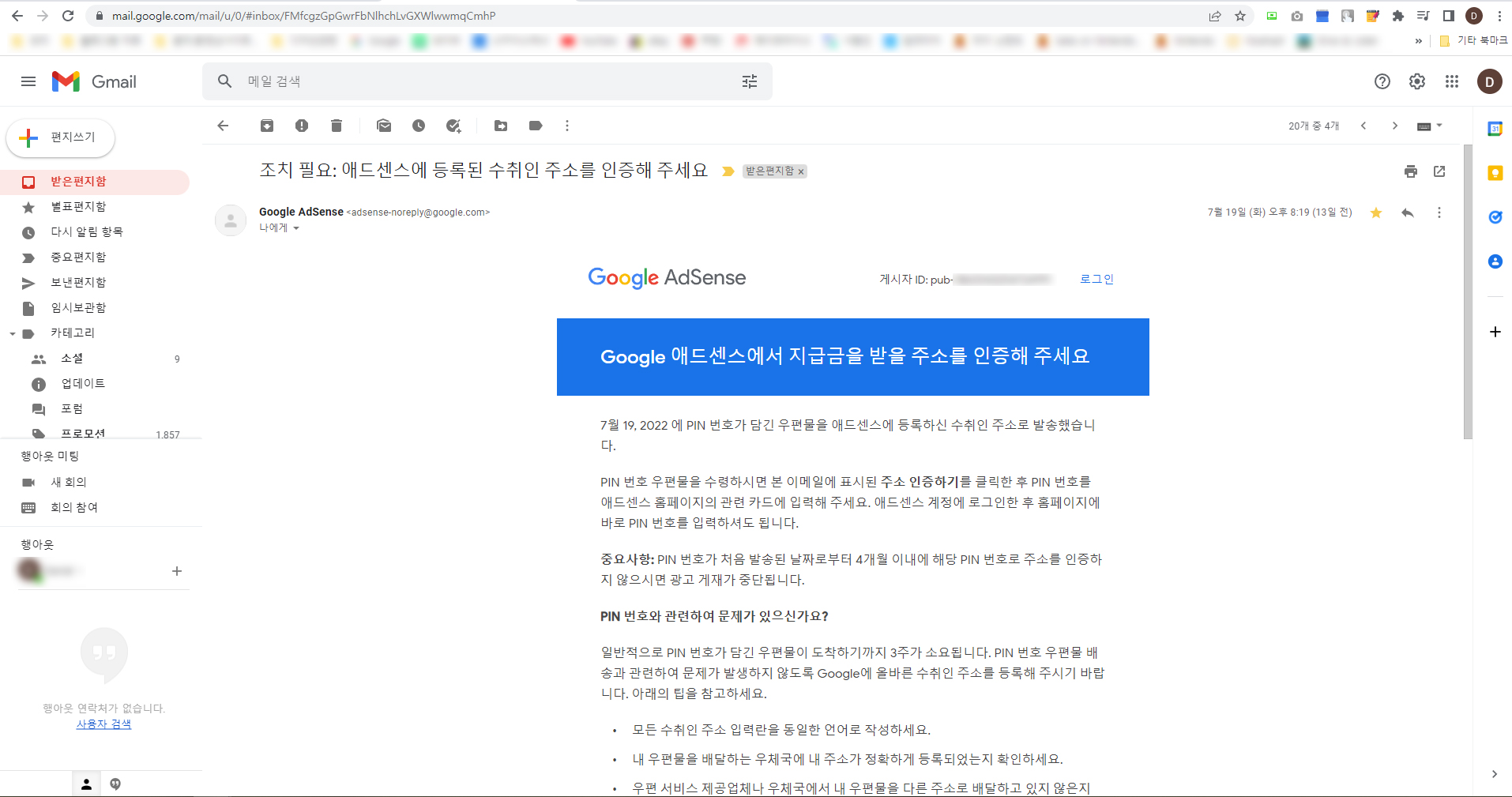The height and width of the screenshot is (797, 1512).
Task: Open Hangouts contacts tab at bottom
Action: [87, 784]
